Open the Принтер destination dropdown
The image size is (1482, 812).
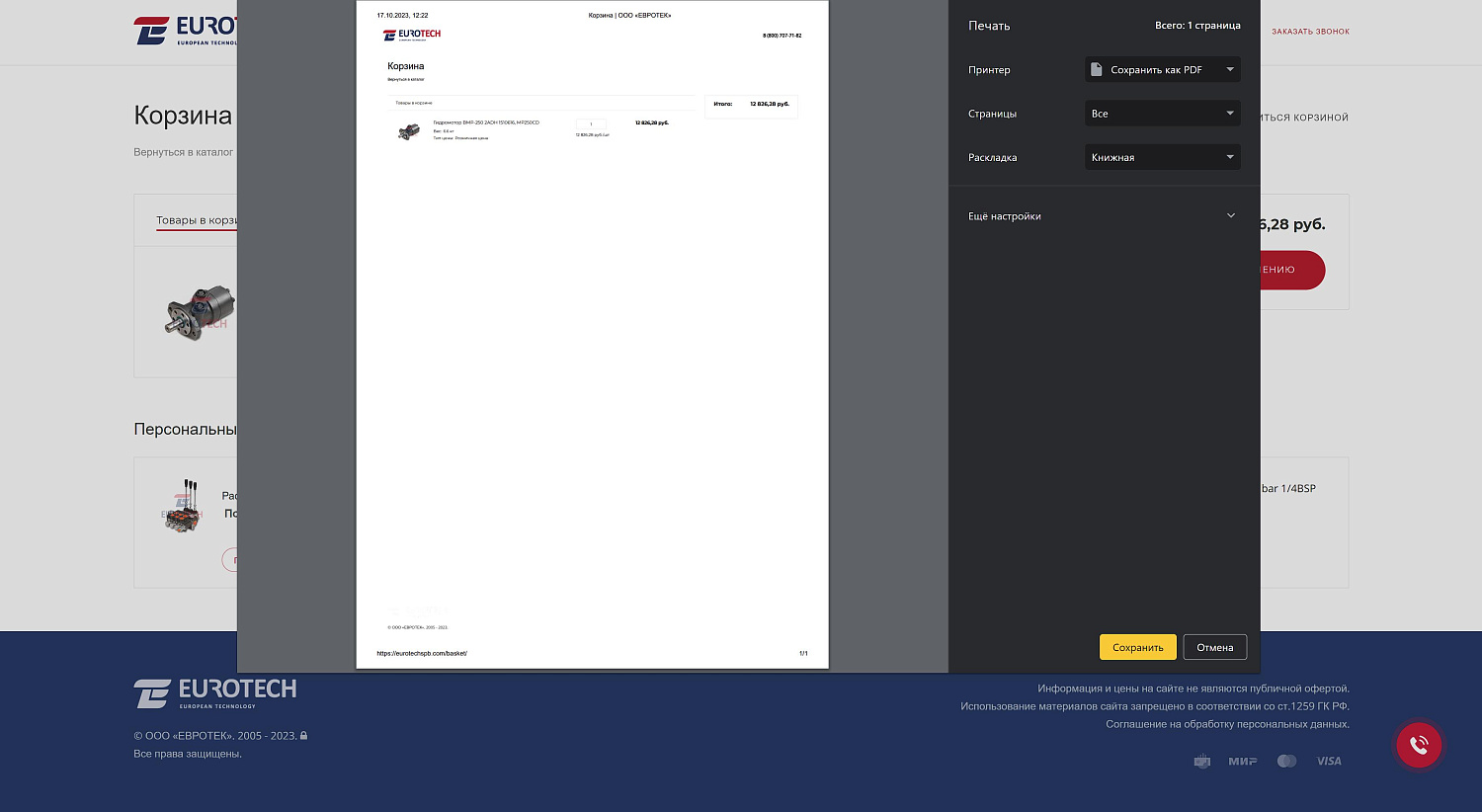(x=1163, y=70)
